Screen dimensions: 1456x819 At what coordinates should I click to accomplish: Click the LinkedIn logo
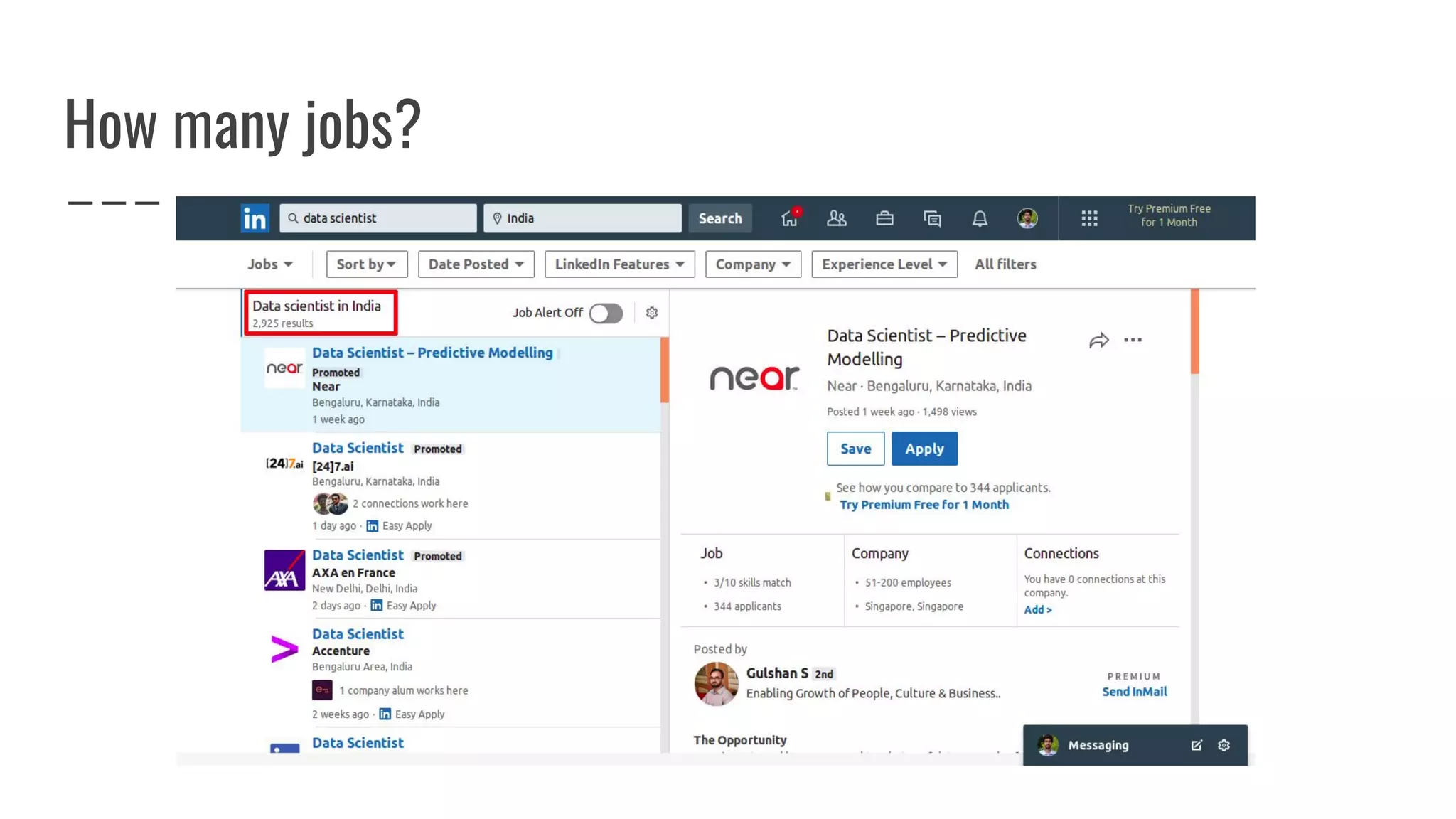[x=255, y=218]
